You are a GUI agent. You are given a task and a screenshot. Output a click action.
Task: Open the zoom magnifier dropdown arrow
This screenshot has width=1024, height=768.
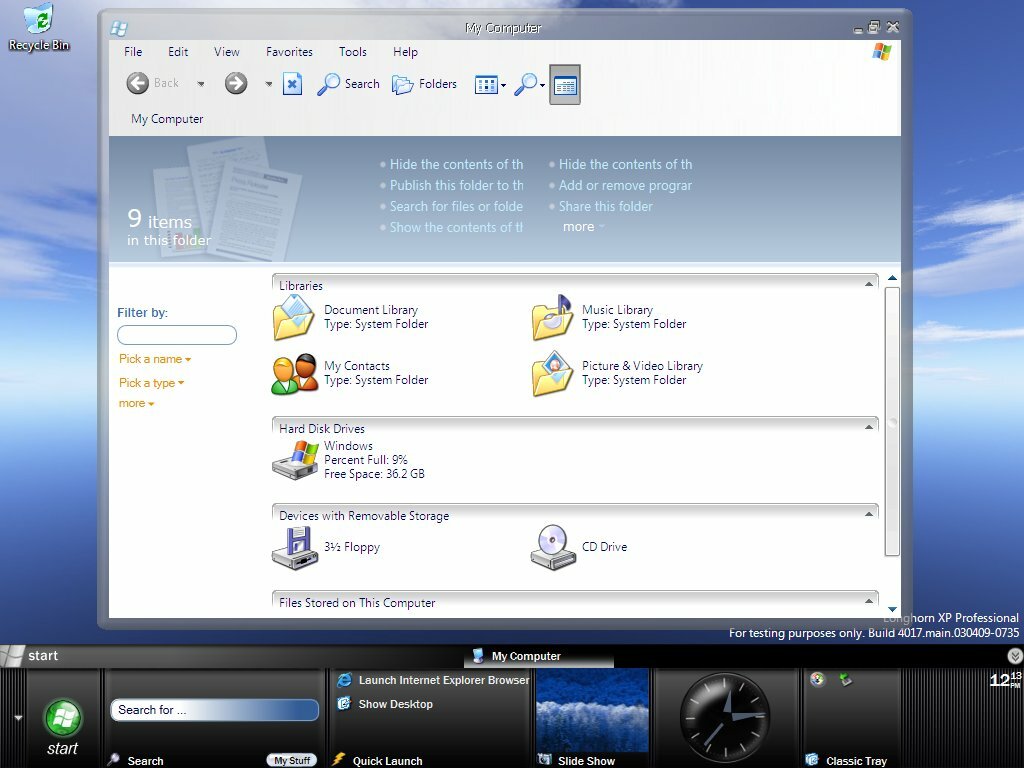pyautogui.click(x=542, y=86)
